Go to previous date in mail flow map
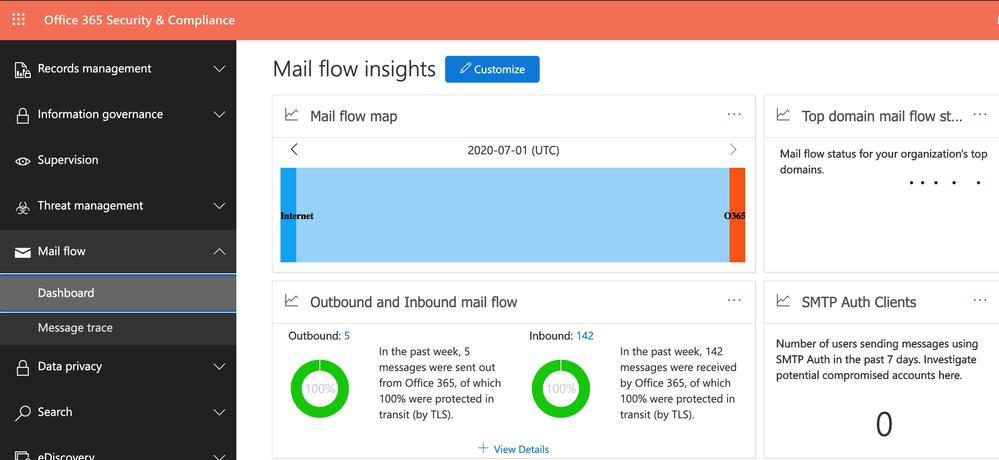This screenshot has height=460, width=999. tap(294, 150)
